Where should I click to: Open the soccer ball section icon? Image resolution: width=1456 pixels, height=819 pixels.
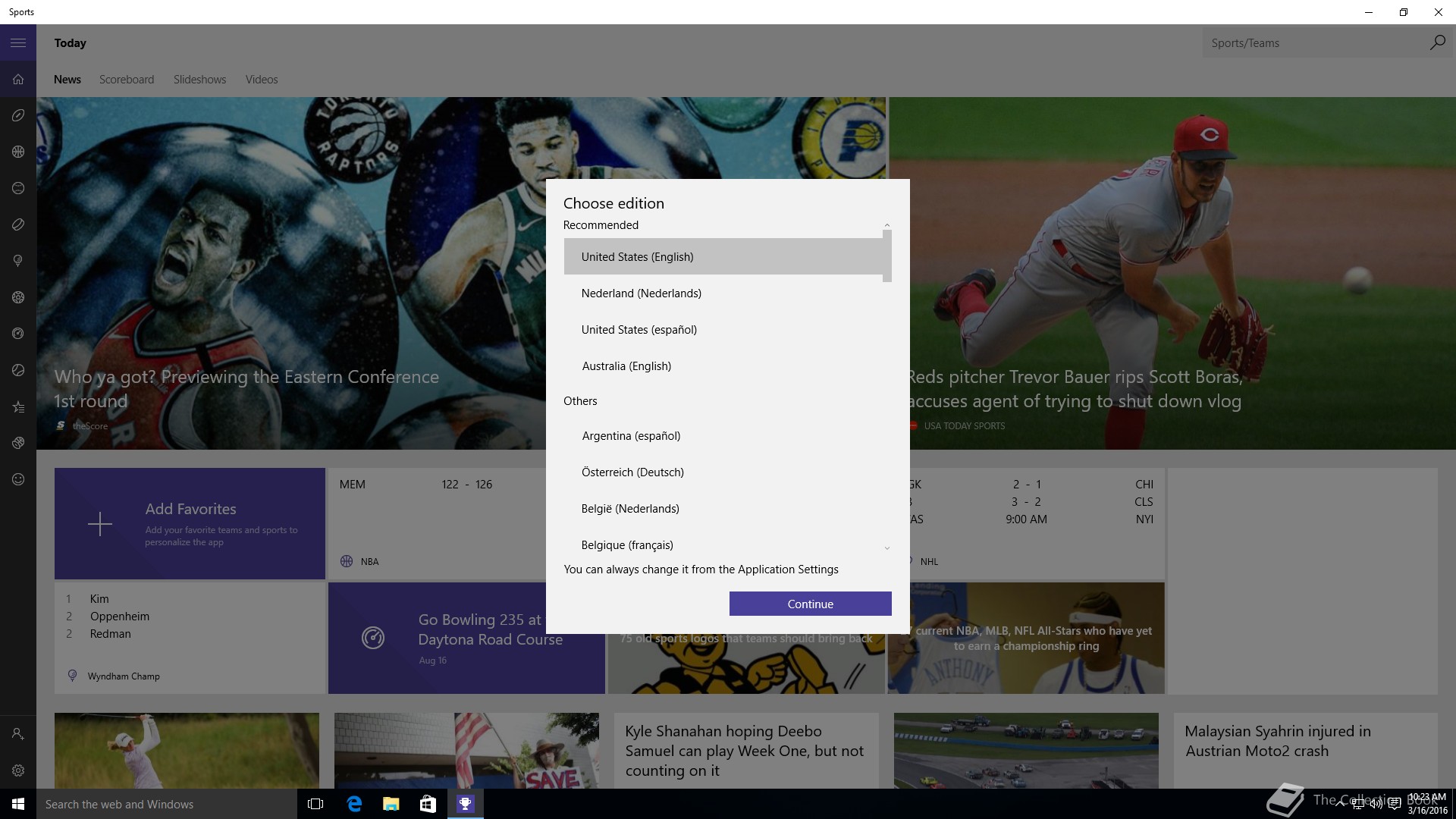(18, 297)
